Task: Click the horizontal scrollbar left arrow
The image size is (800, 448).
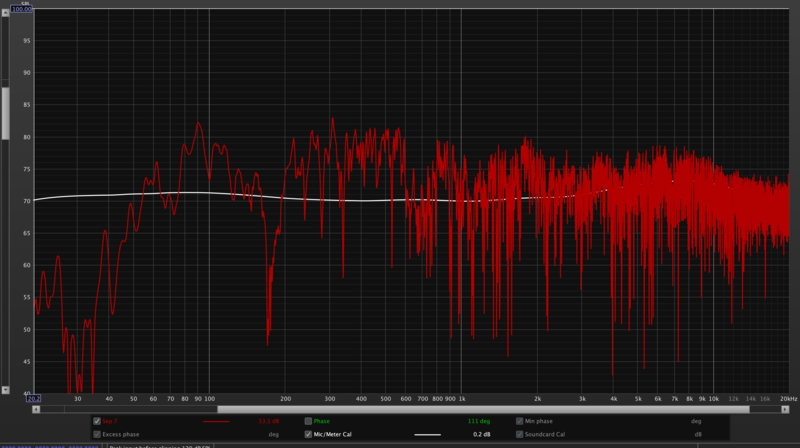Action: [37, 410]
